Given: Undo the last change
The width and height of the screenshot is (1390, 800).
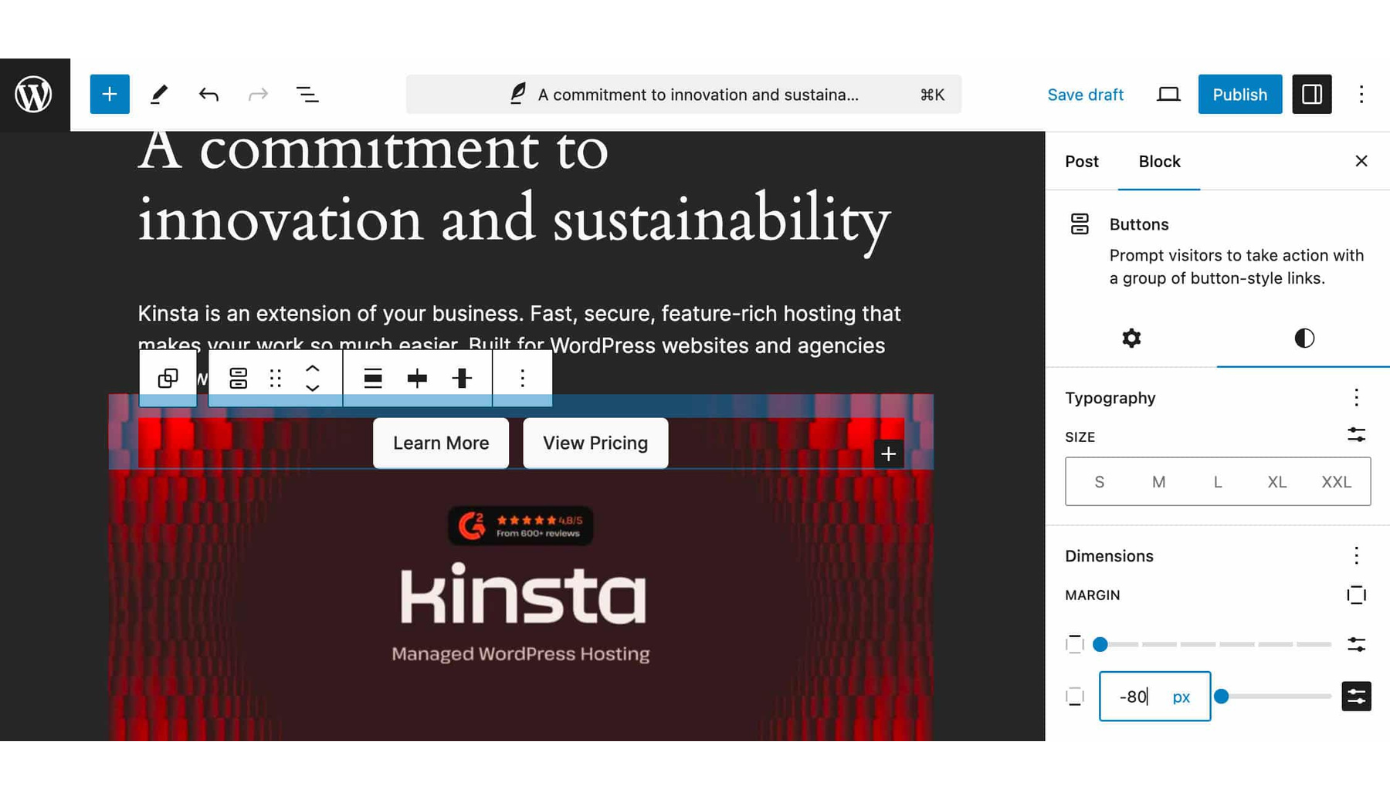Looking at the screenshot, I should pos(208,95).
